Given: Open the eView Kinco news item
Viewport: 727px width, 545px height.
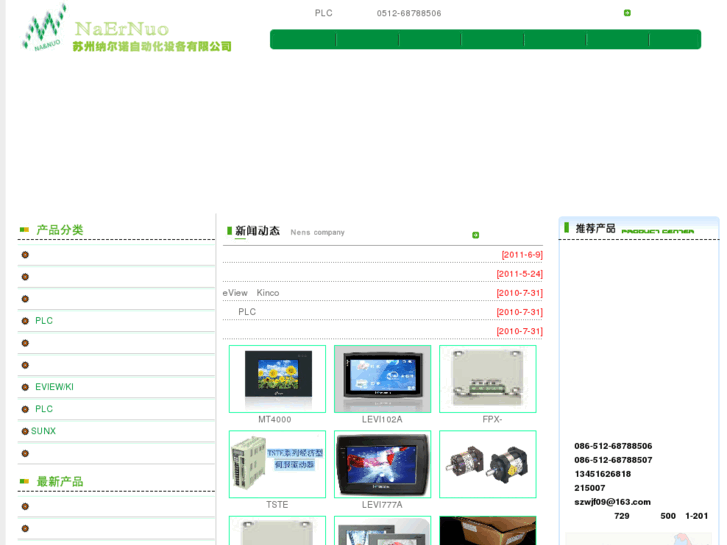Looking at the screenshot, I should click(251, 293).
